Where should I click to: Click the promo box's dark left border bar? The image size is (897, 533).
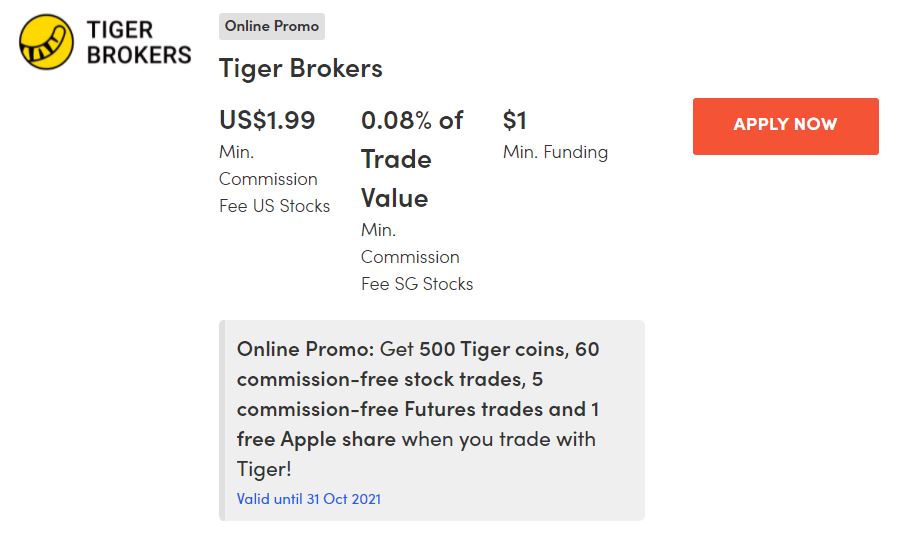(x=222, y=420)
